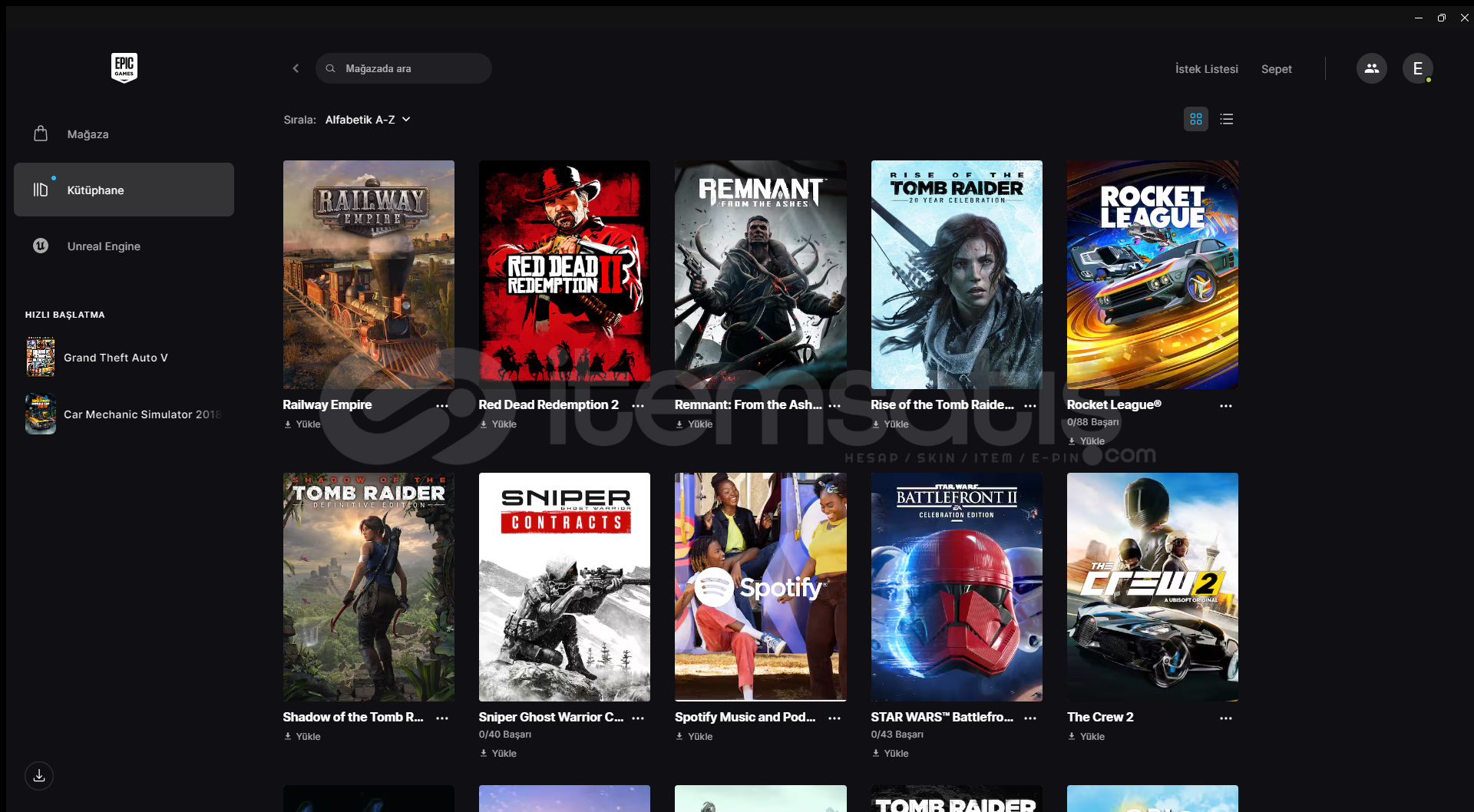Click Yükle under Remnant: From the Ashes
The height and width of the screenshot is (812, 1474).
point(694,424)
